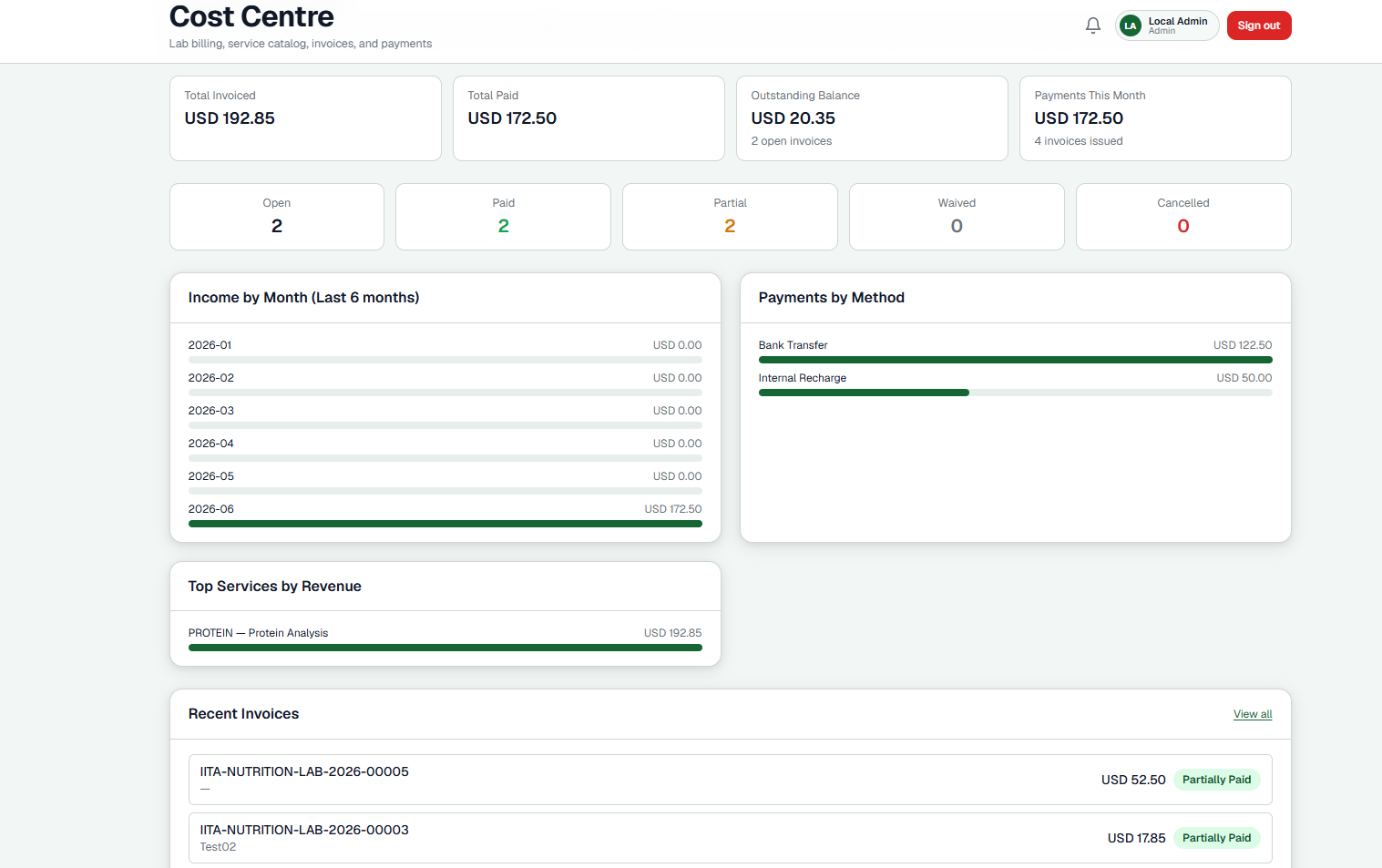This screenshot has width=1382, height=868.
Task: Click the 2026-01 month label
Action: (x=210, y=345)
